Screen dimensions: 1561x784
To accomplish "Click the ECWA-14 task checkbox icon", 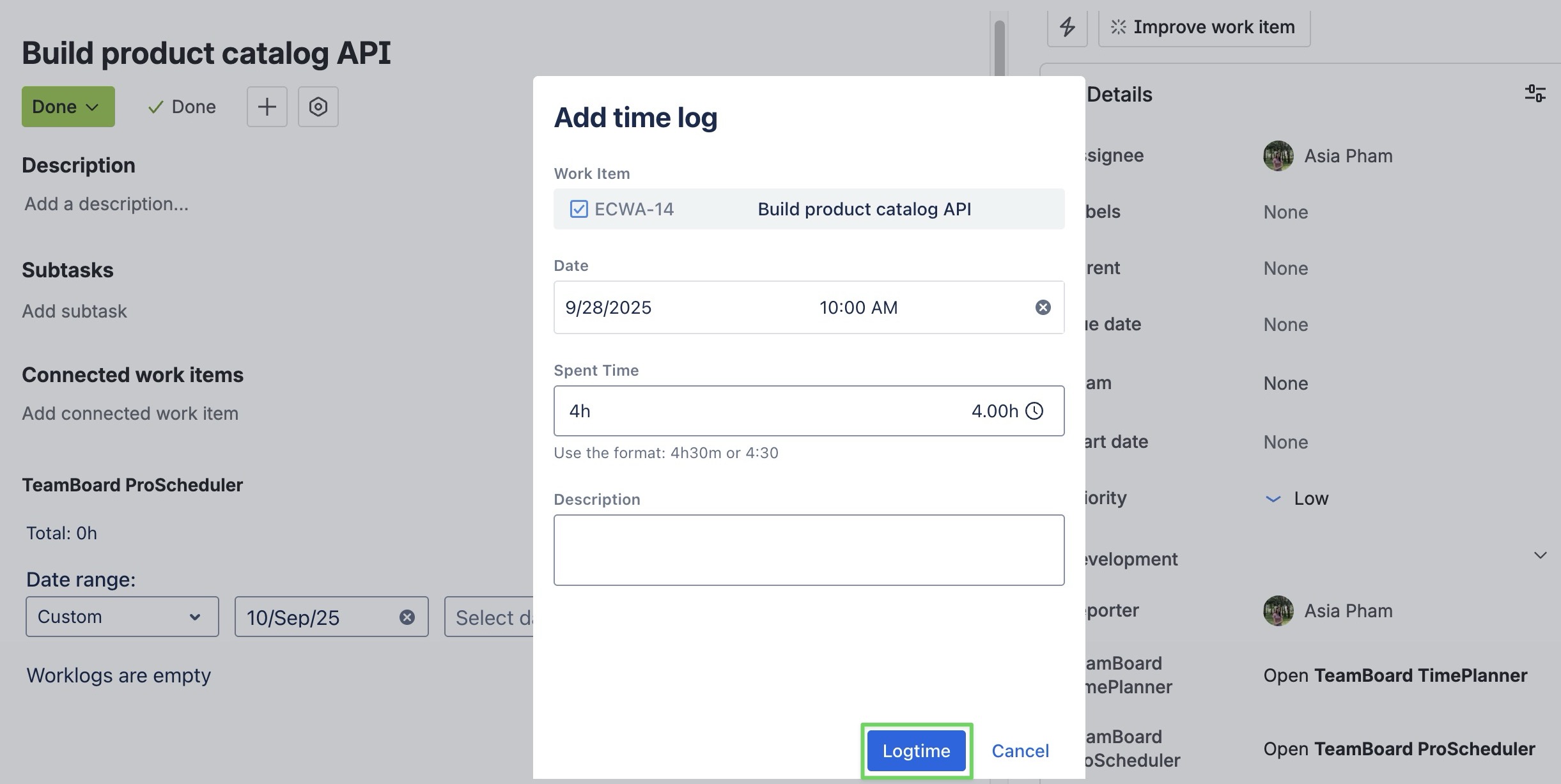I will [x=579, y=209].
